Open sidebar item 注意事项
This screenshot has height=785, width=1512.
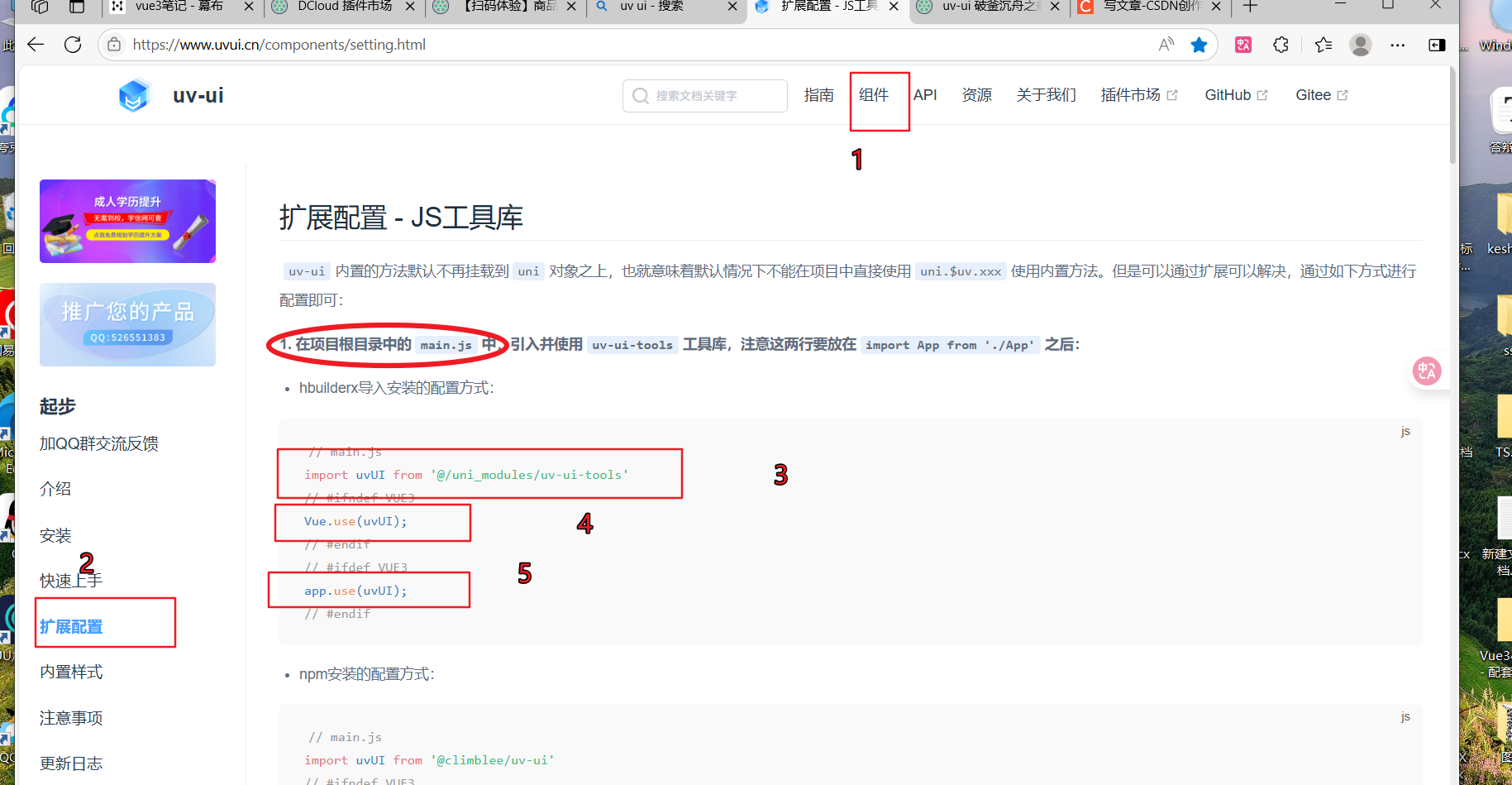(x=71, y=718)
